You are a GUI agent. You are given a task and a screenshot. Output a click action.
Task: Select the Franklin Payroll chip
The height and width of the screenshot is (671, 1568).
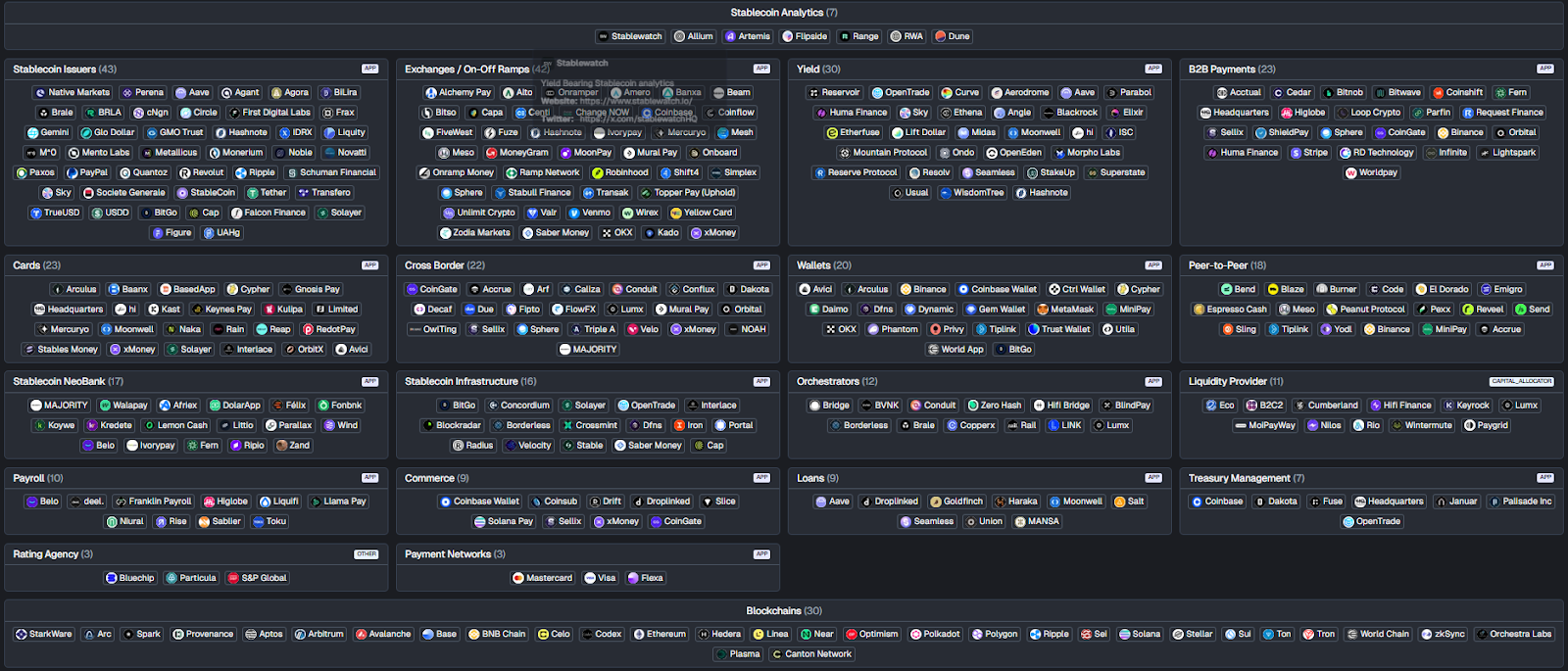153,502
